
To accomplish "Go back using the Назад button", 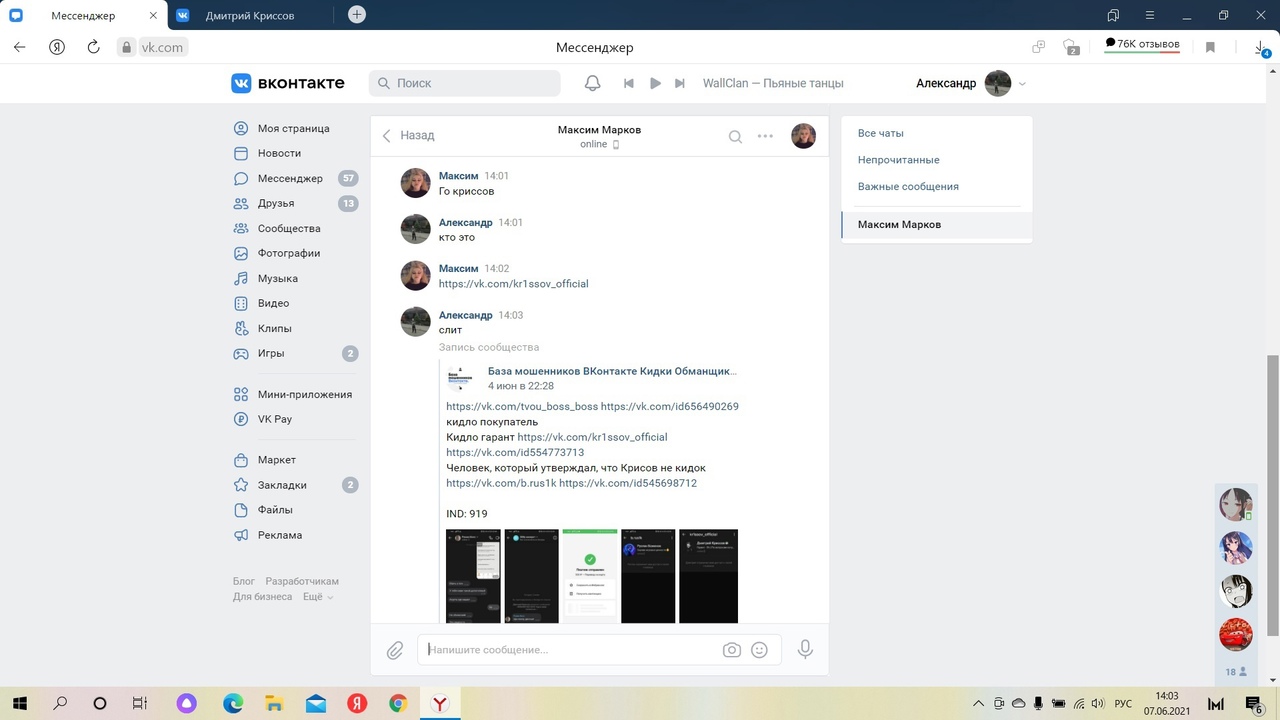I will [x=409, y=136].
